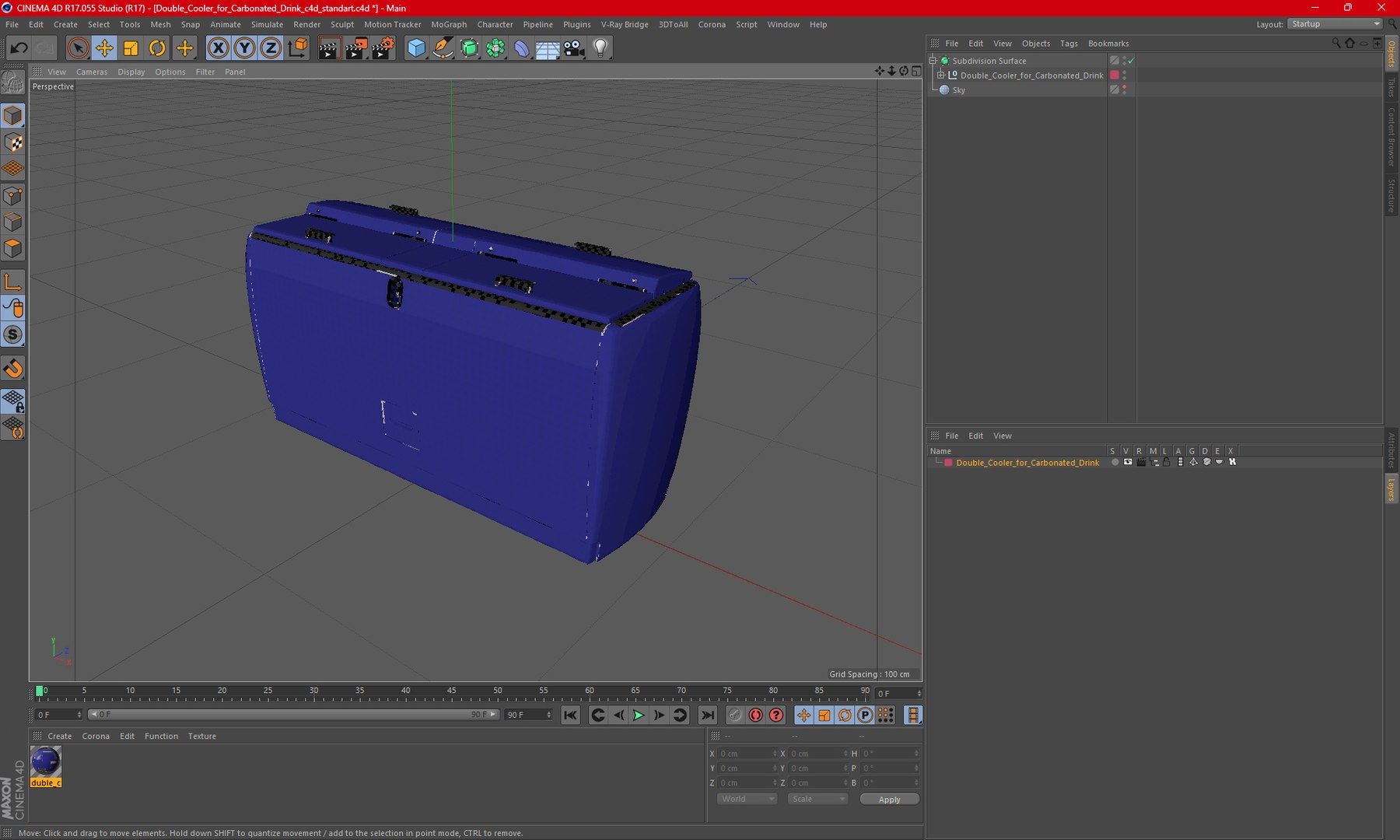Open the MoGraph menu

click(x=449, y=24)
